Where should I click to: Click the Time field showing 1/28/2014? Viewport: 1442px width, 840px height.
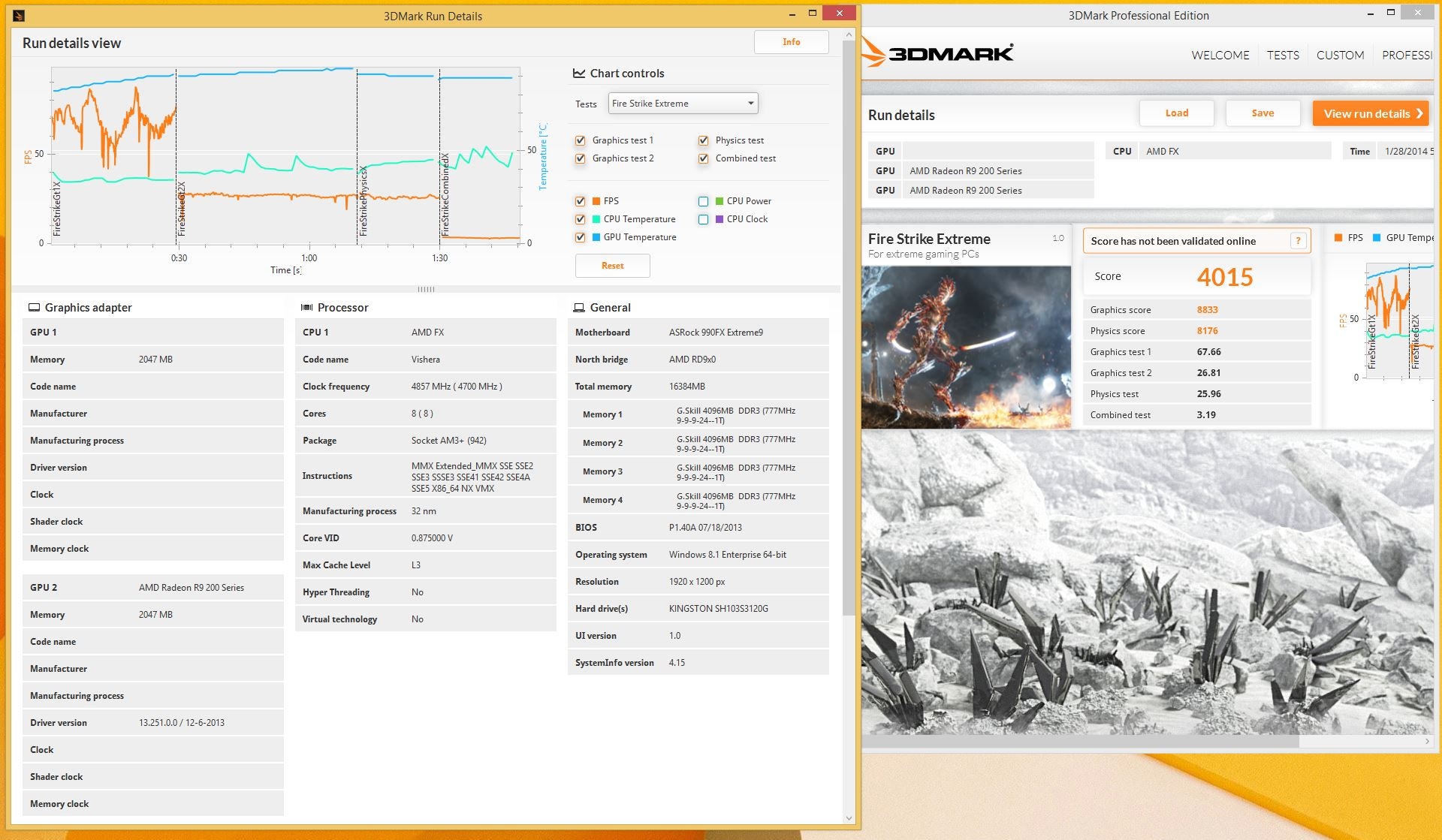(1406, 151)
